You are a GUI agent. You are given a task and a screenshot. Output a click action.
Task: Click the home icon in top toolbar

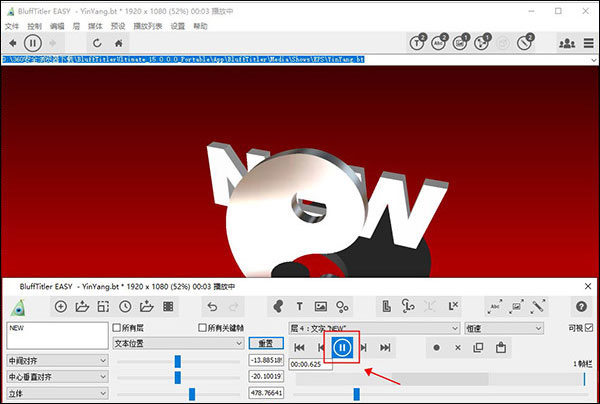120,44
